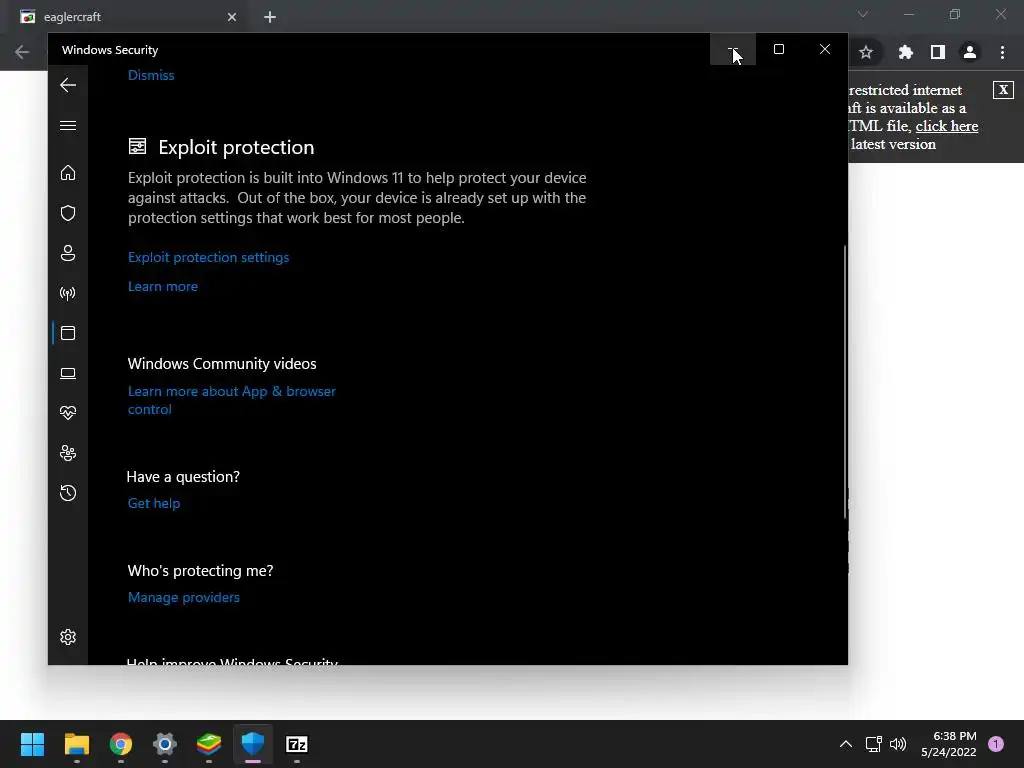The image size is (1024, 768).
Task: Bookmark this page with the star icon
Action: tap(866, 52)
